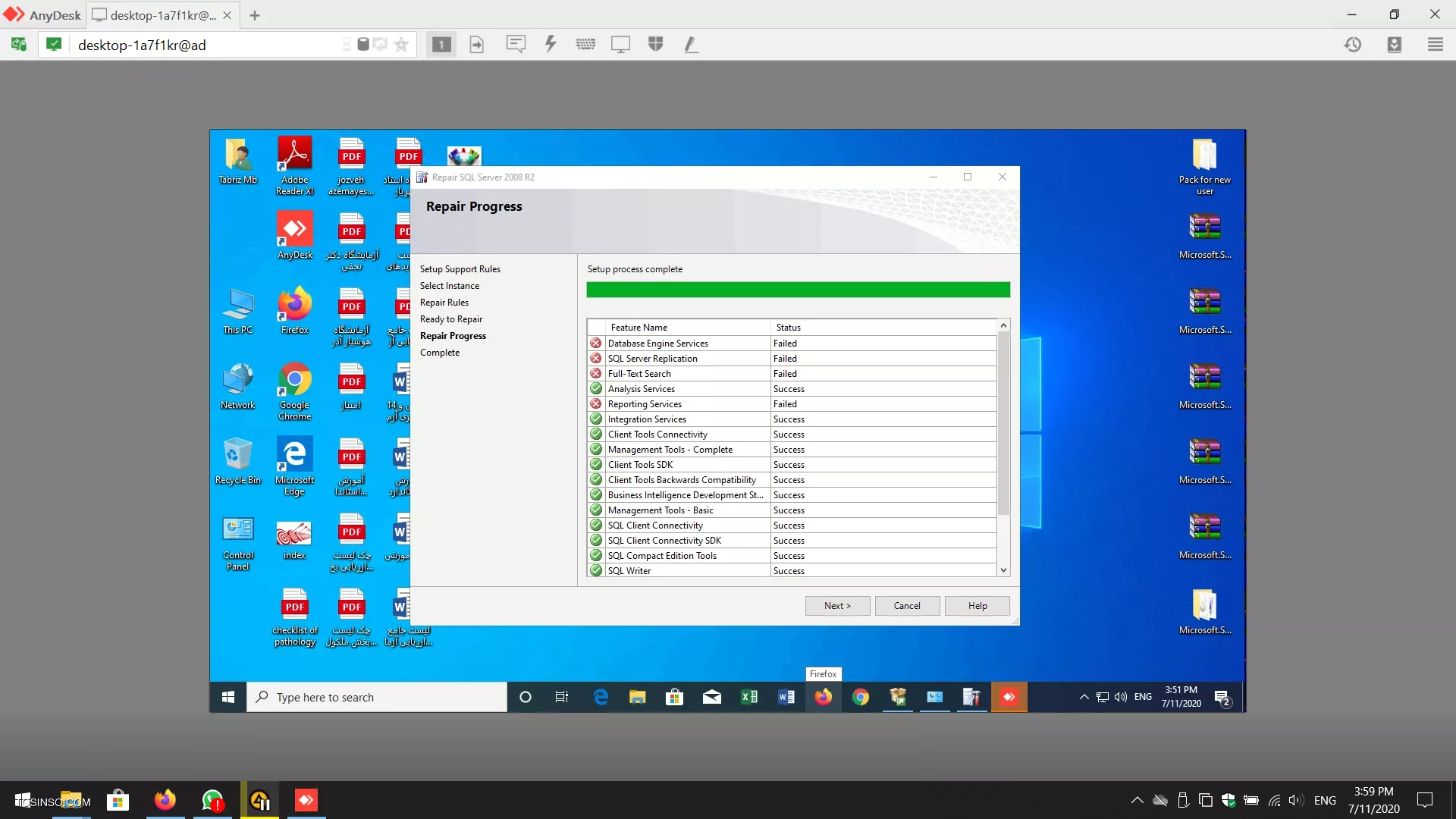Image resolution: width=1456 pixels, height=819 pixels.
Task: Click the green setup progress bar
Action: click(x=798, y=290)
